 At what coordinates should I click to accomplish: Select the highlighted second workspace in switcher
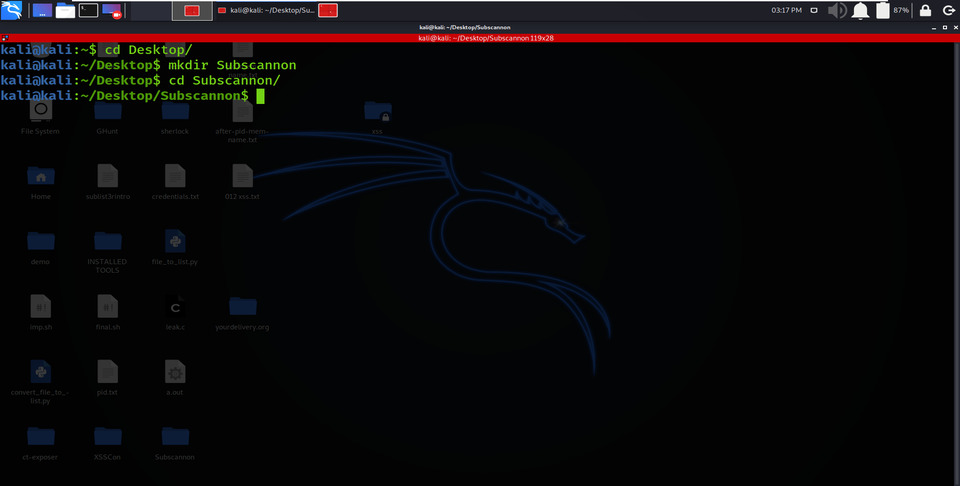[x=192, y=10]
